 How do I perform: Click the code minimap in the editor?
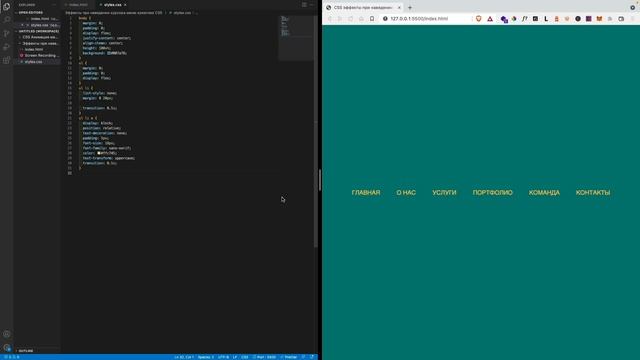tap(296, 38)
